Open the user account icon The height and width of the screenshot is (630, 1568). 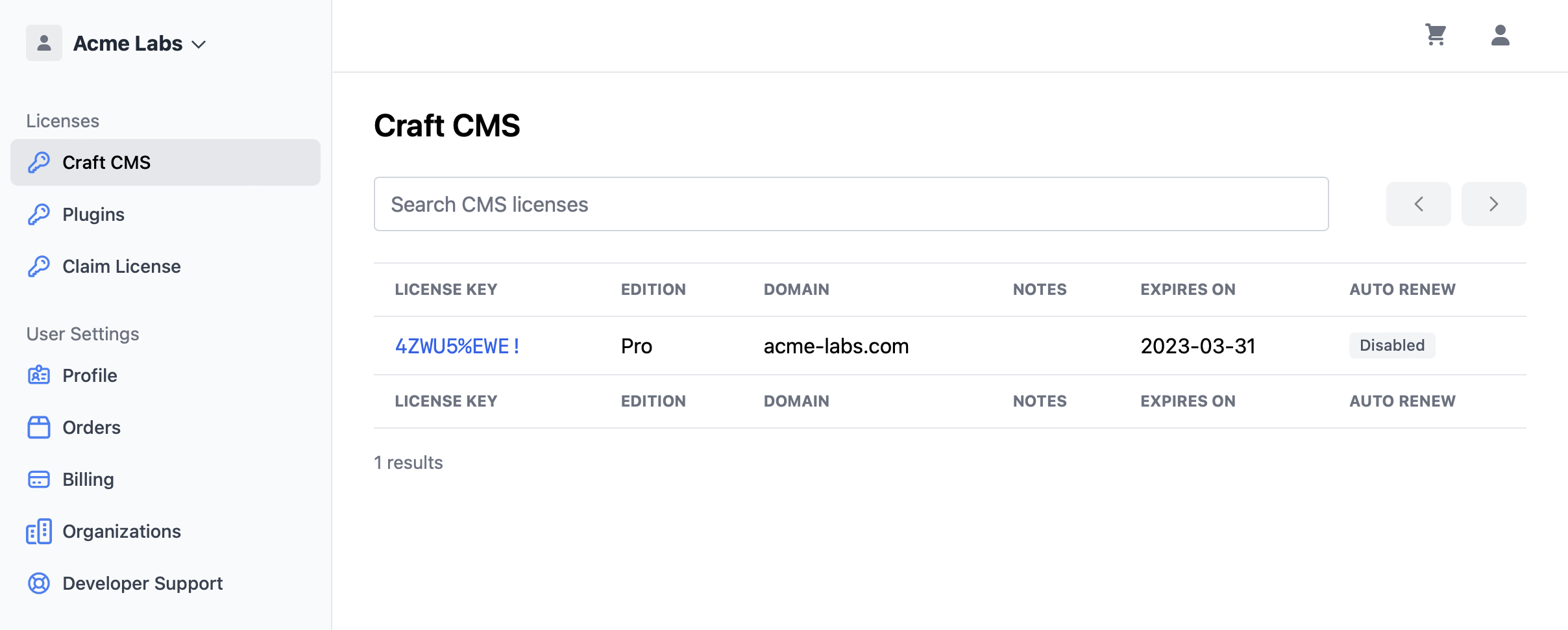click(1501, 34)
